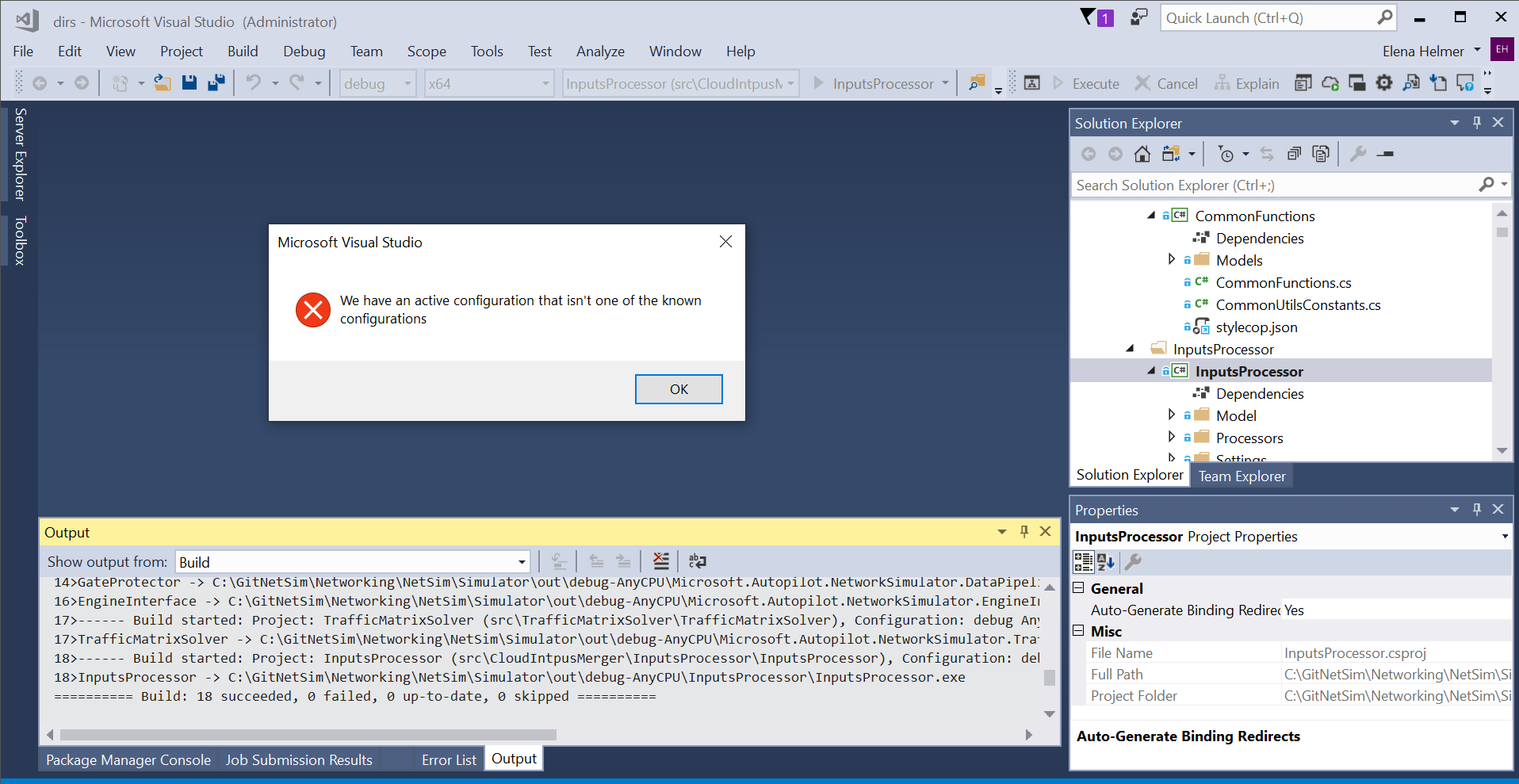Switch to Job Submission Results tab
The image size is (1519, 784).
(x=299, y=759)
